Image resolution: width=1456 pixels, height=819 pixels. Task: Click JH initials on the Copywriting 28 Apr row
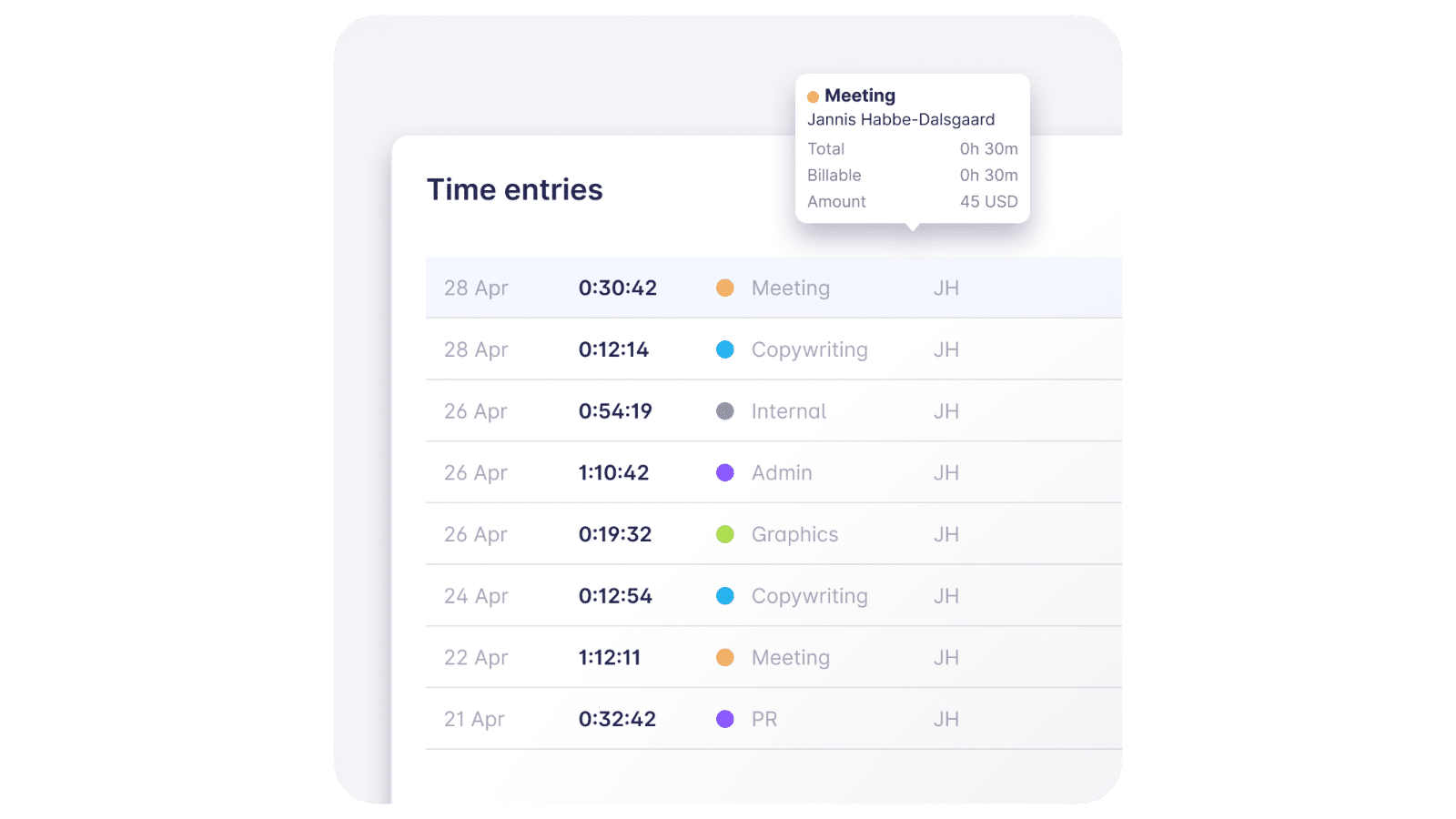pyautogui.click(x=946, y=349)
